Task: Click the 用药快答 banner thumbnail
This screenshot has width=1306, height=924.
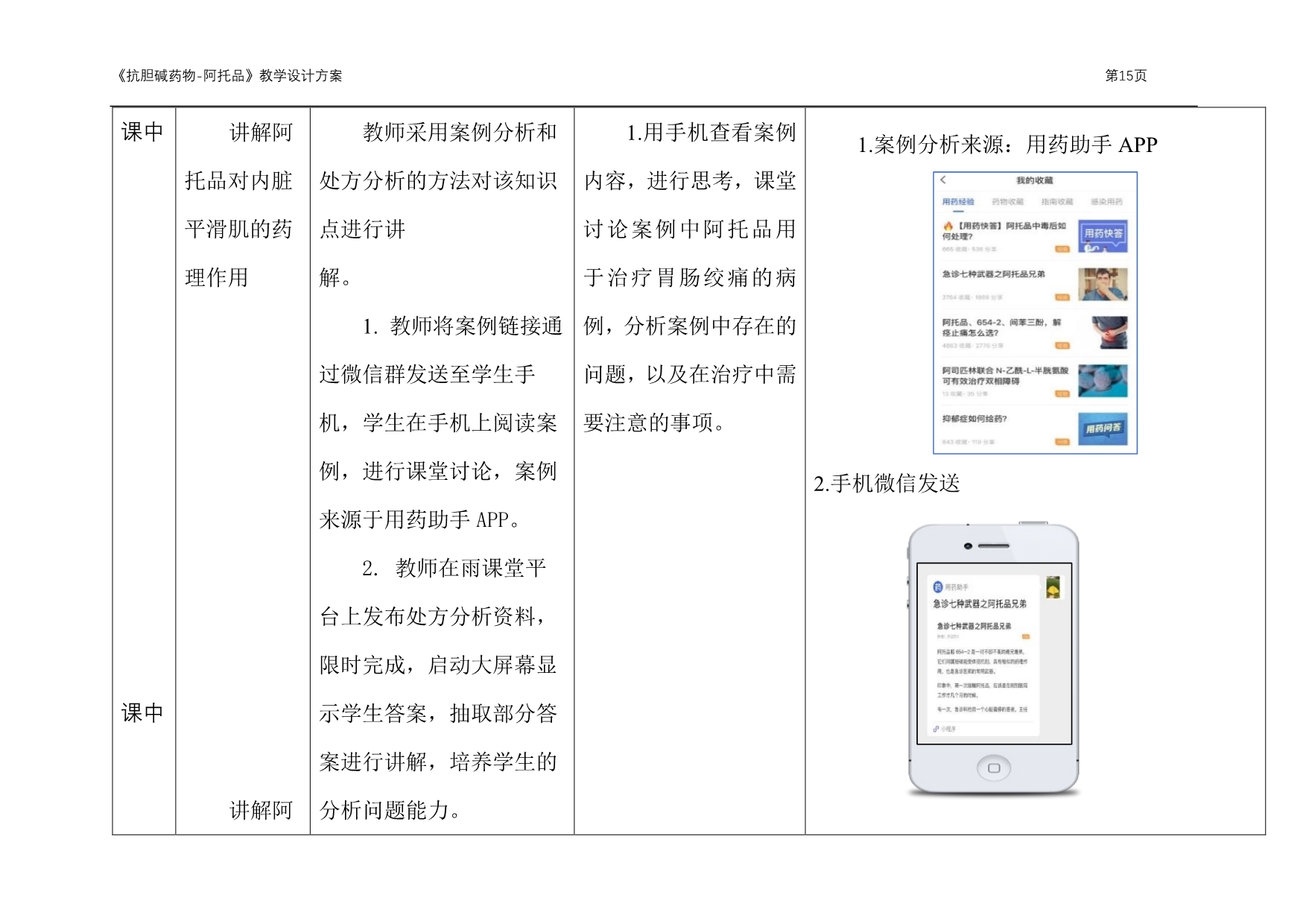Action: pyautogui.click(x=1103, y=235)
